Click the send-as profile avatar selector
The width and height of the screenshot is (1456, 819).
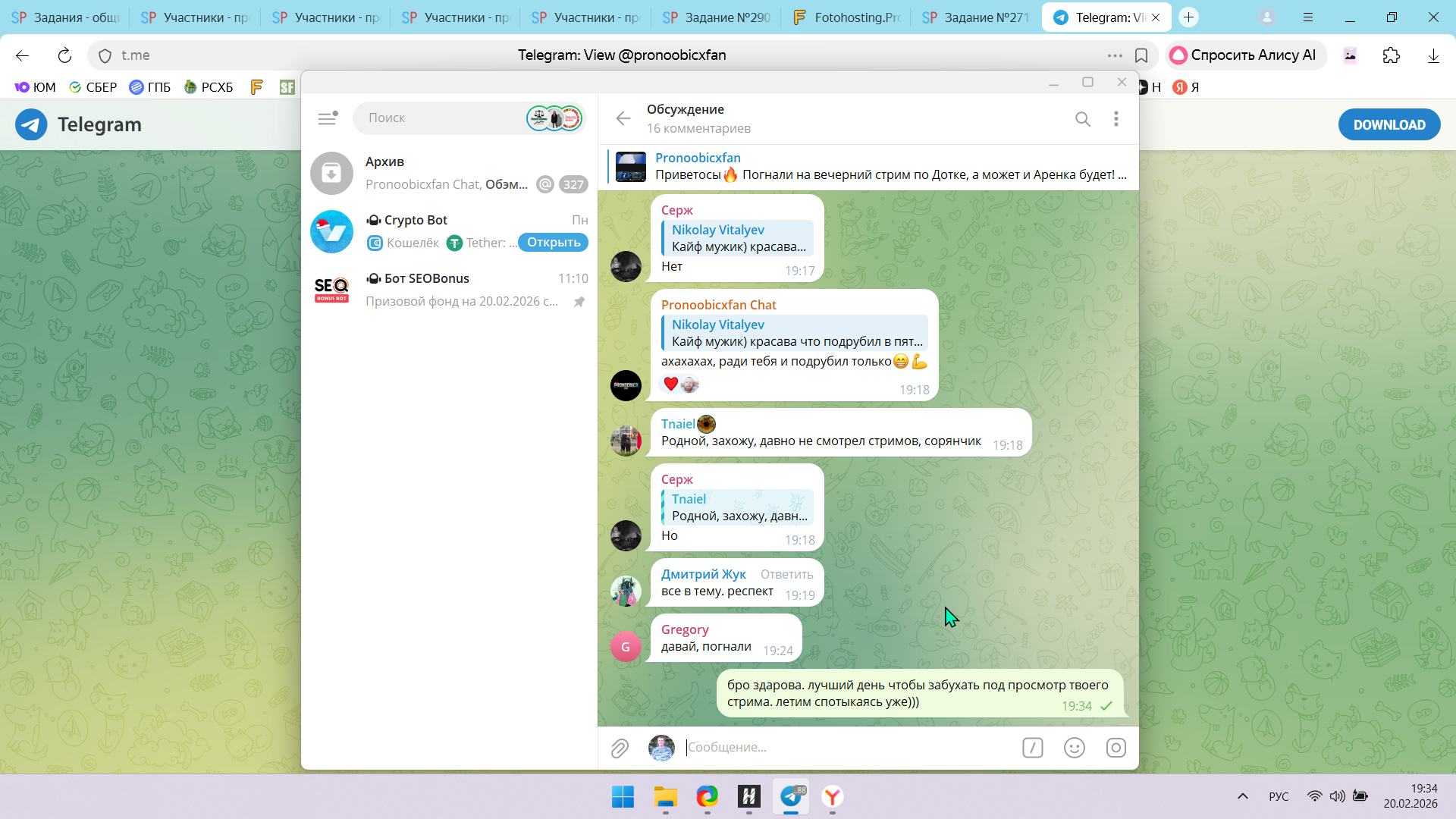(x=661, y=748)
